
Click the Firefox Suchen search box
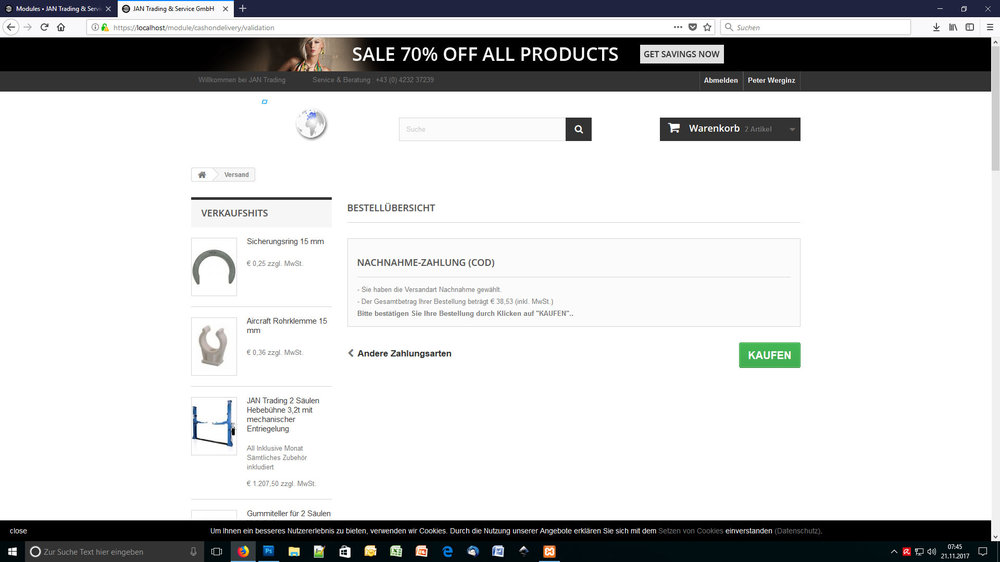pyautogui.click(x=816, y=27)
